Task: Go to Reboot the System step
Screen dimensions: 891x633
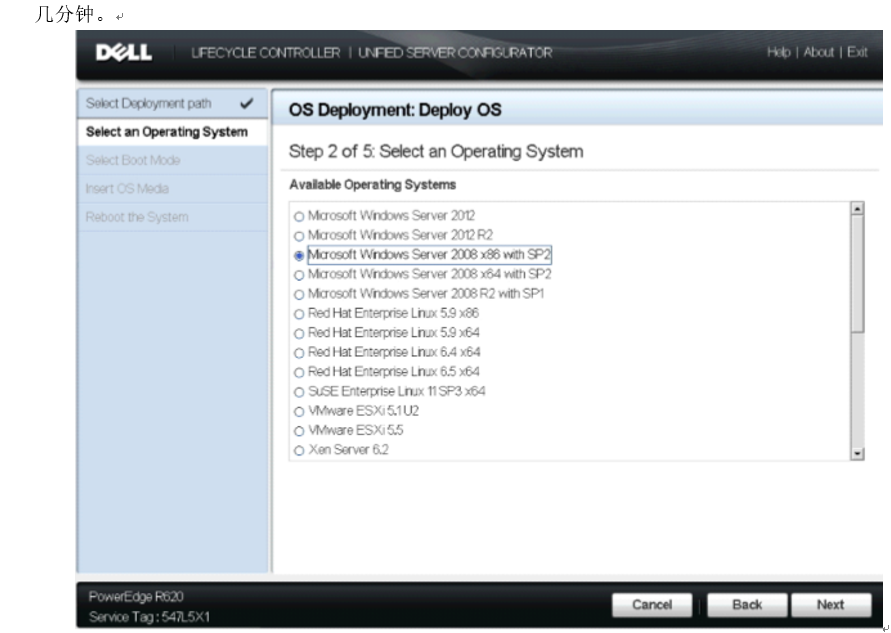Action: coord(172,217)
